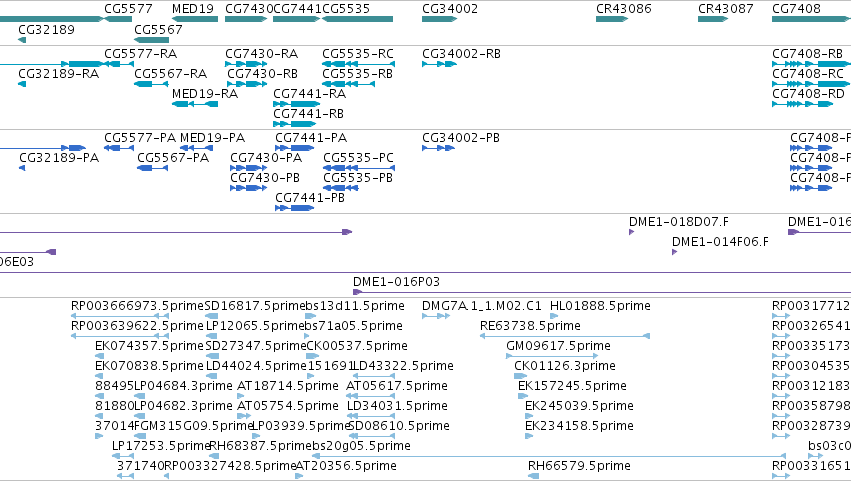Open EST label EK074357.5prime
851x481 pixels.
pos(149,346)
